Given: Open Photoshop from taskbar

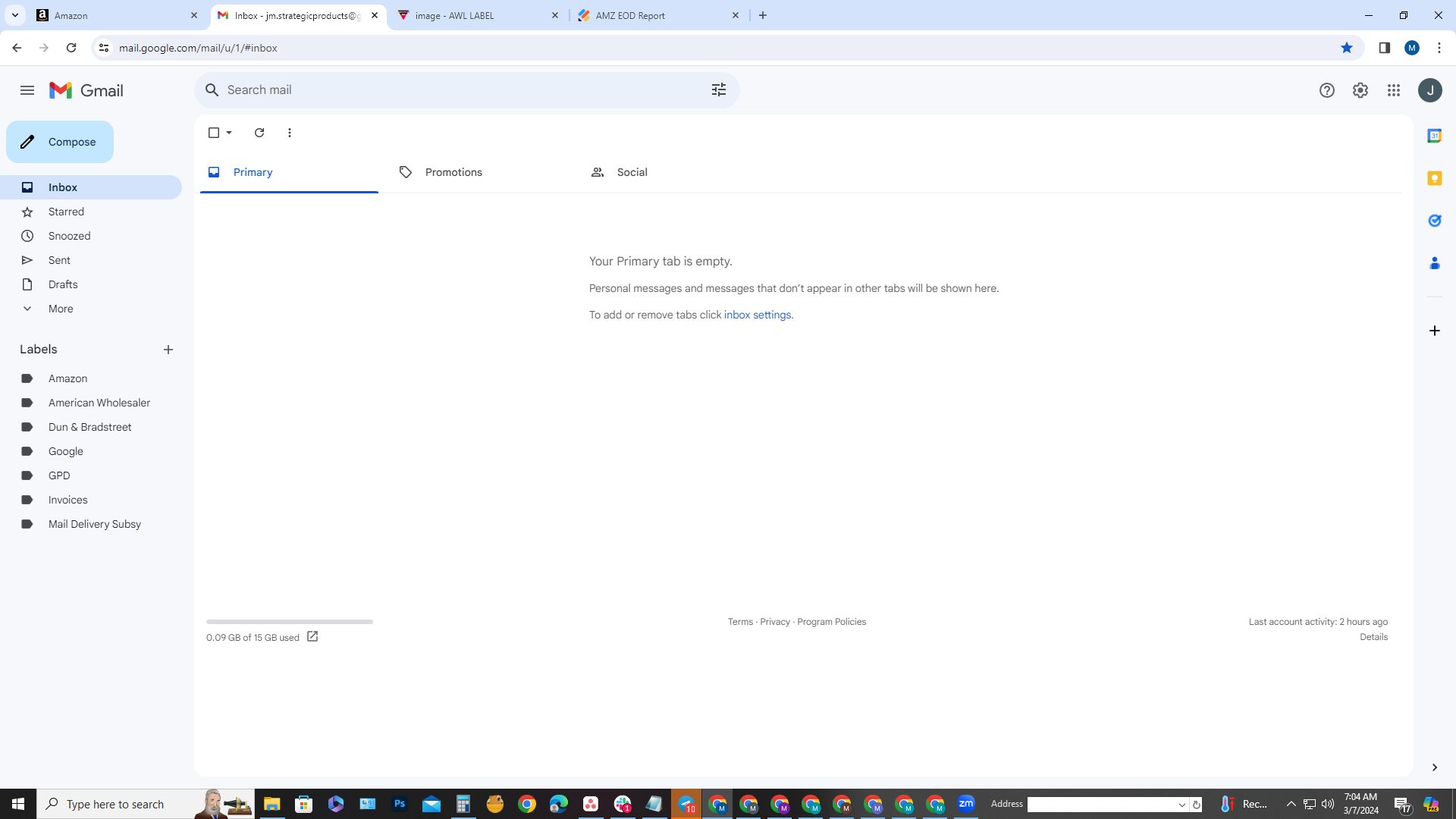Looking at the screenshot, I should click(400, 804).
